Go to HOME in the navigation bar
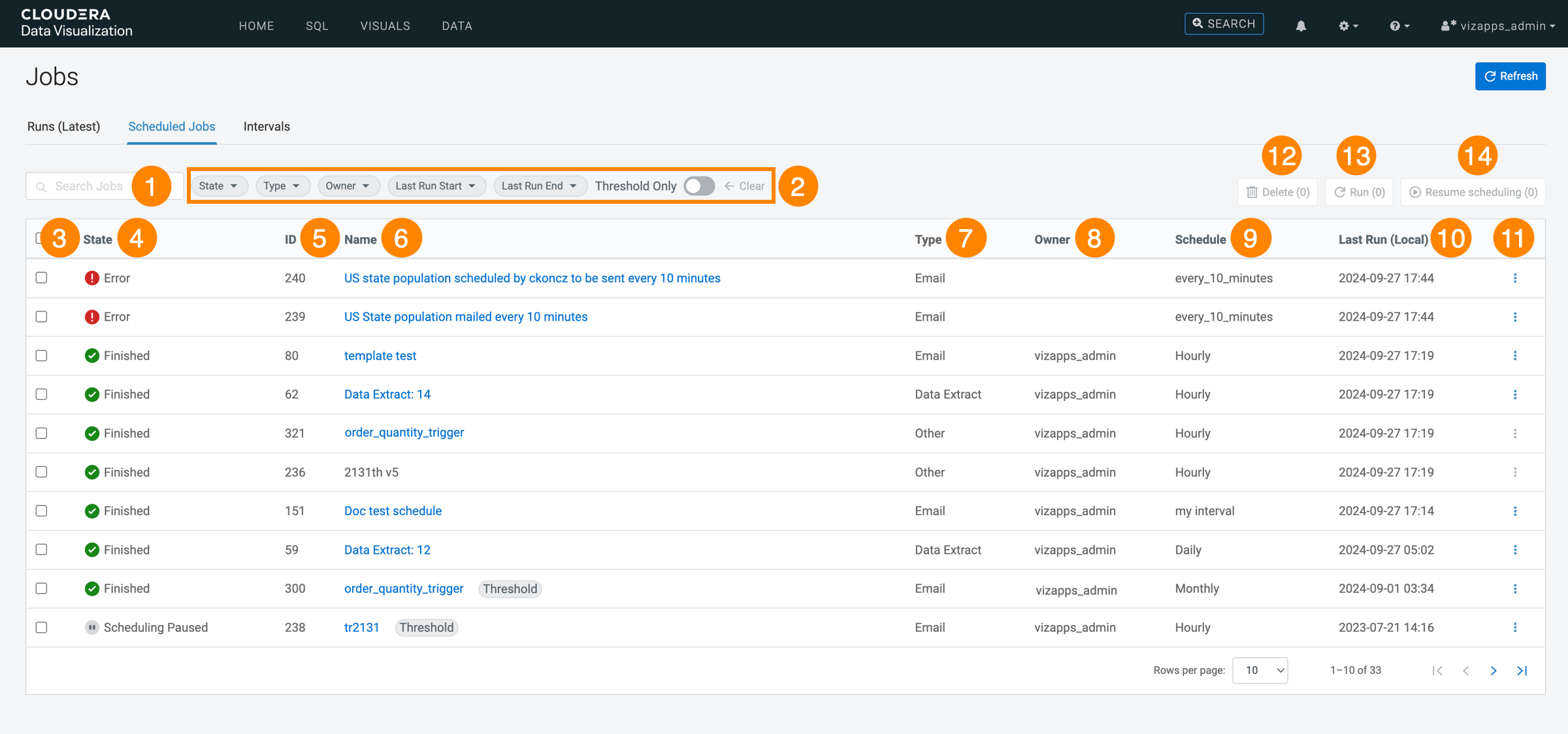The height and width of the screenshot is (734, 1568). point(256,26)
